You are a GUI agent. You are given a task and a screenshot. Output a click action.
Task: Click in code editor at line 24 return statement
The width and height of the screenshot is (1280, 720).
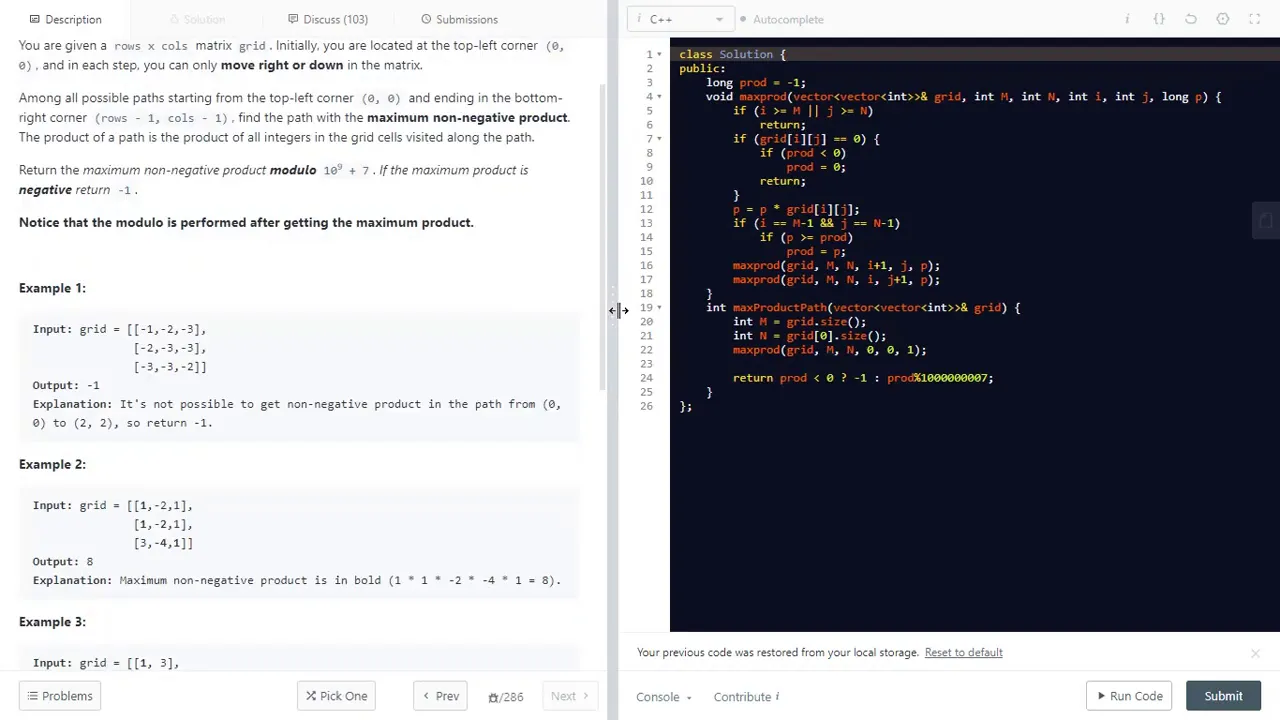click(x=863, y=378)
